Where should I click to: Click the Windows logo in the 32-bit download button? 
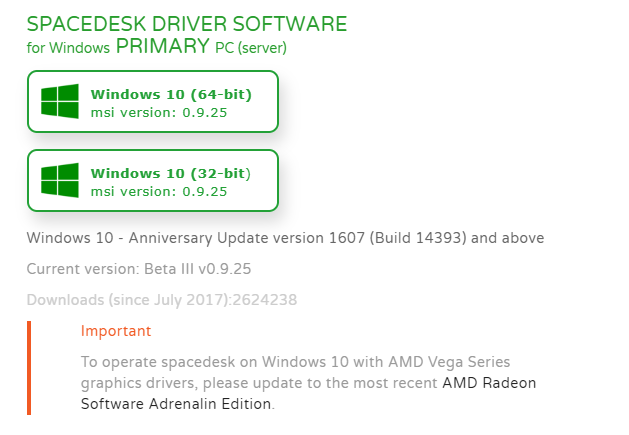click(x=60, y=180)
